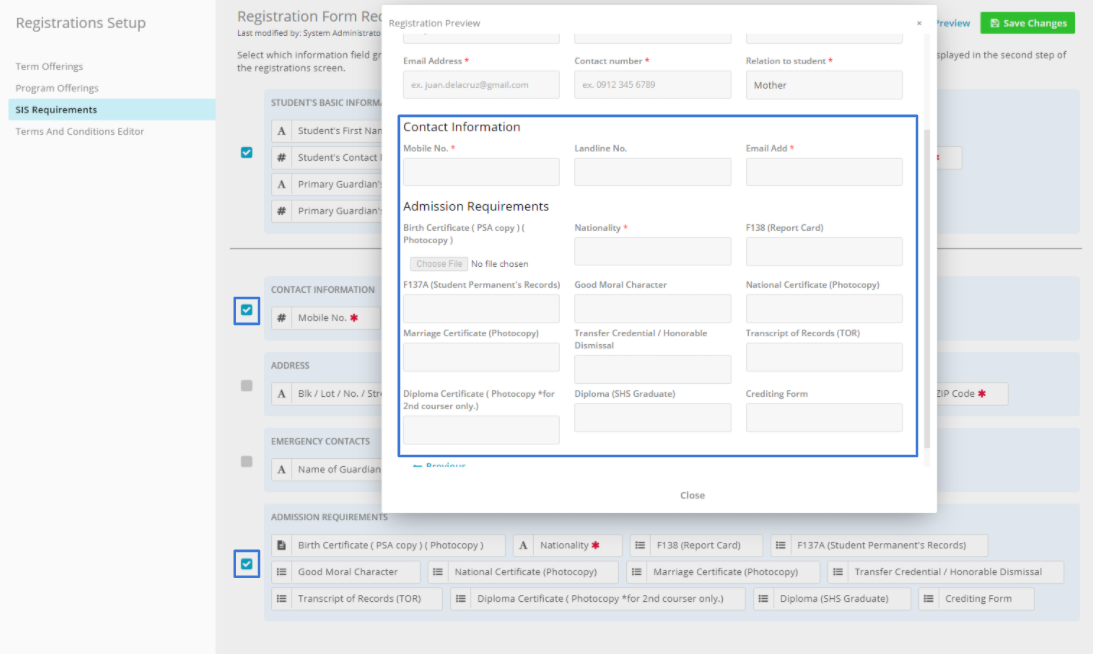Viewport: 1093px width, 654px height.
Task: Enable the Emergency Contacts group checkbox
Action: click(247, 462)
